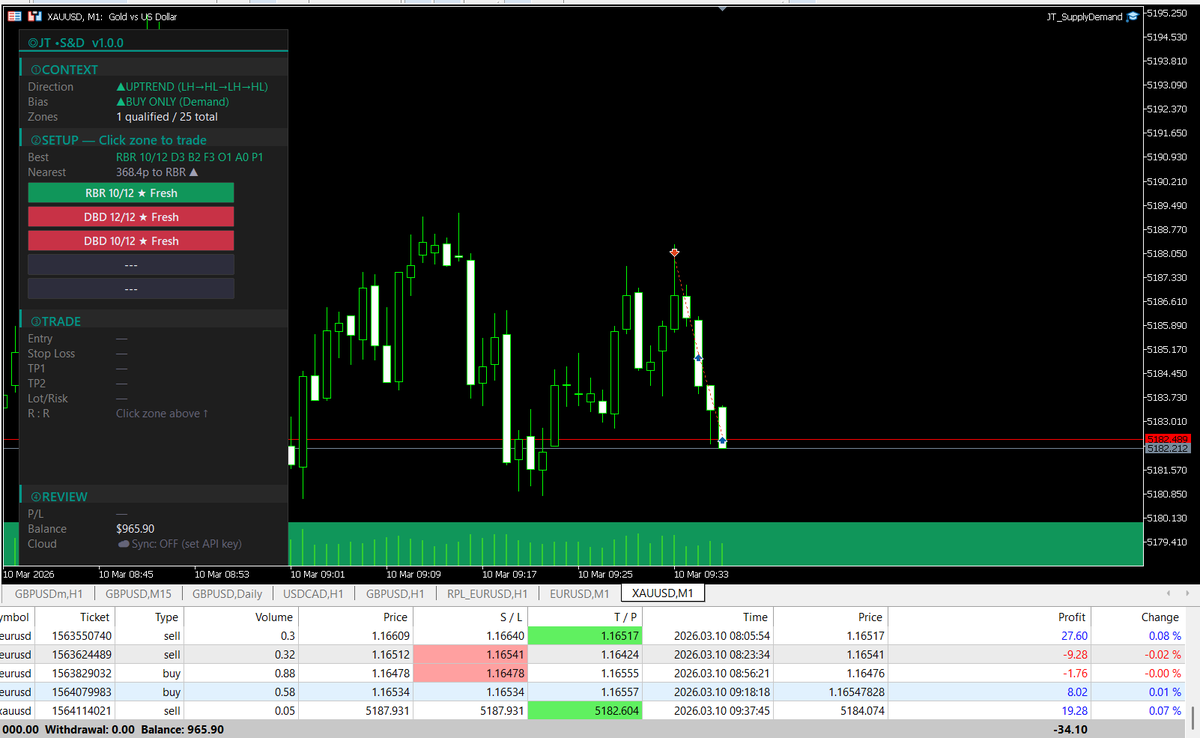Click the 1 qualified / 25 total zones value
Viewport: 1200px width, 738px height.
(x=166, y=117)
